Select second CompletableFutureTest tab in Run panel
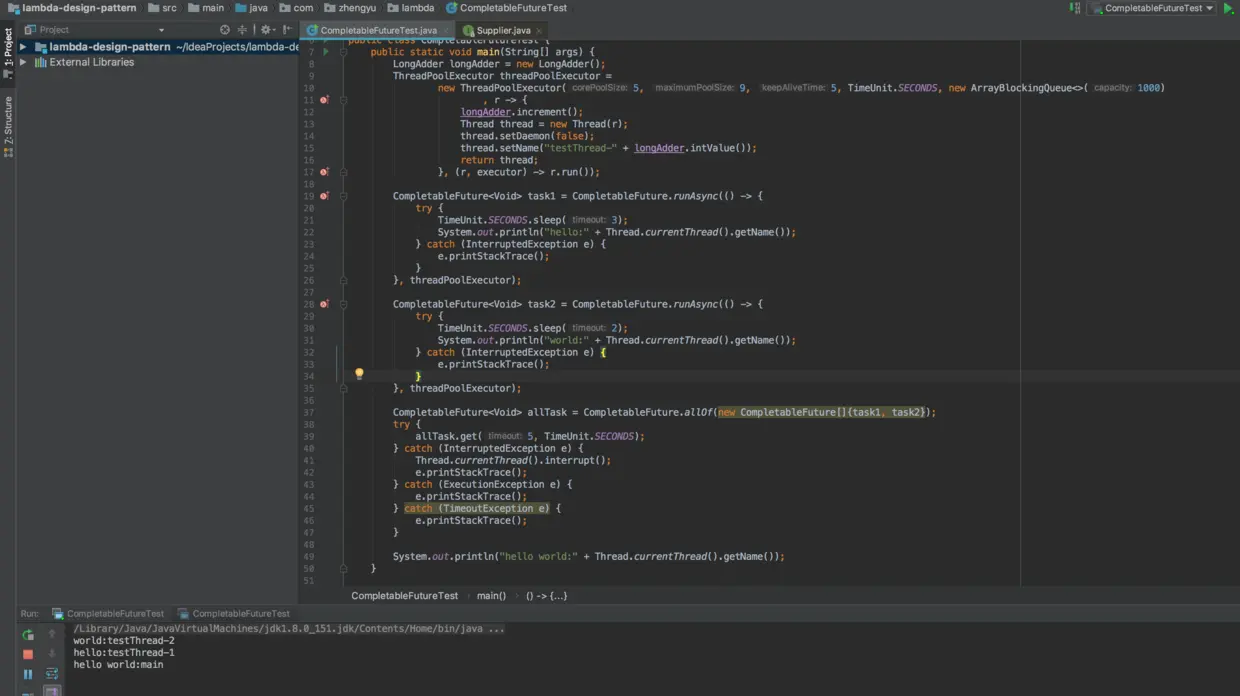Image resolution: width=1240 pixels, height=696 pixels. pyautogui.click(x=233, y=614)
